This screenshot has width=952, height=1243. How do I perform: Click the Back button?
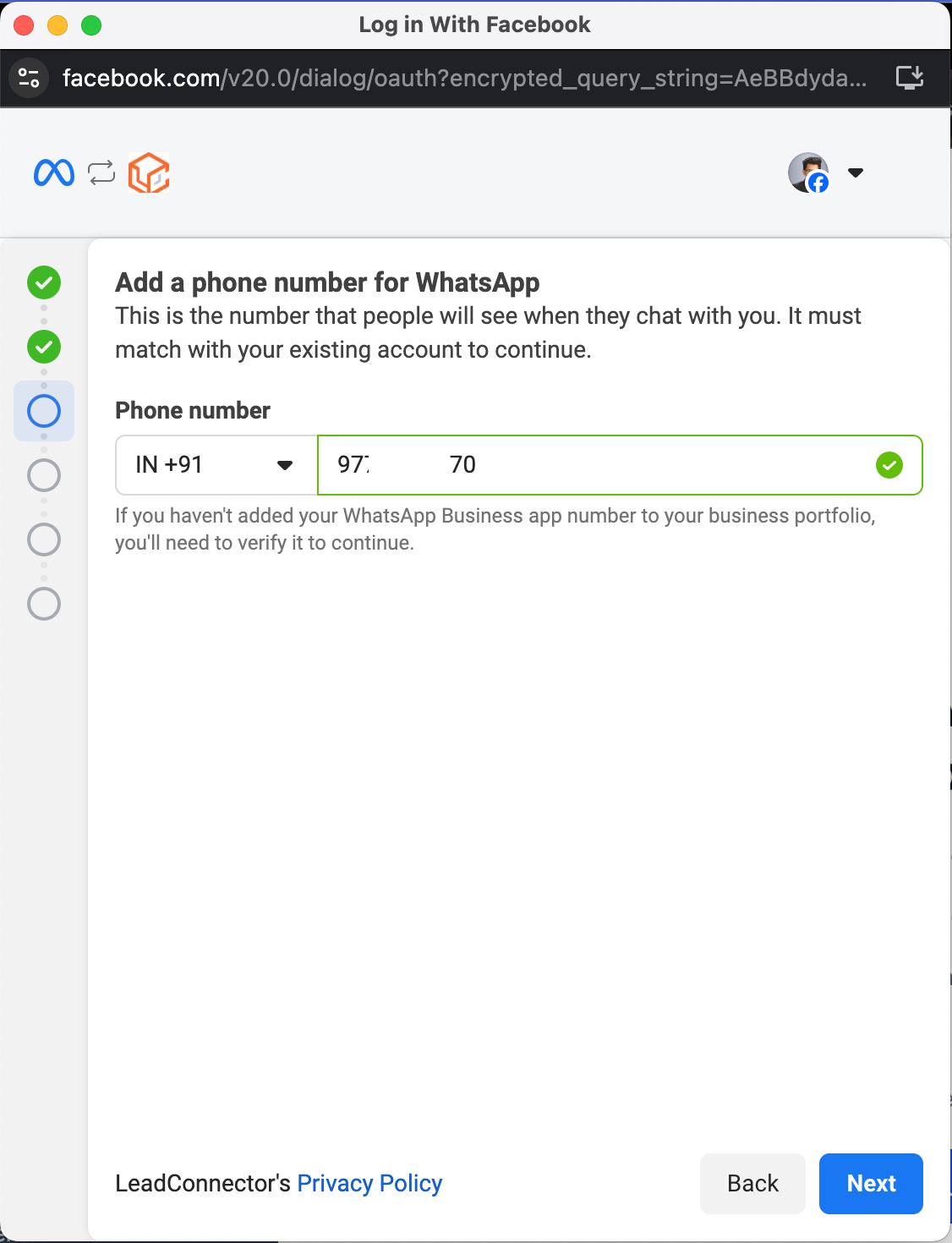(x=752, y=1184)
